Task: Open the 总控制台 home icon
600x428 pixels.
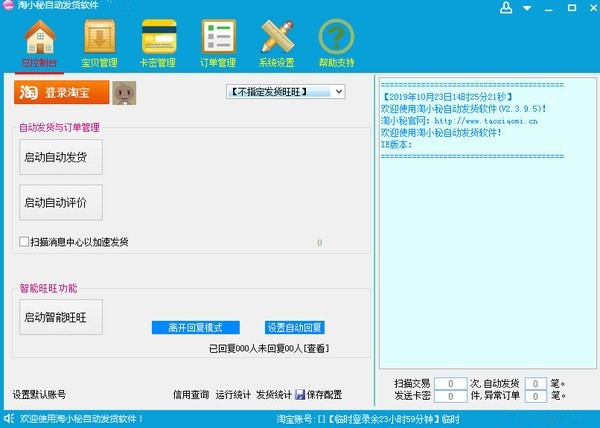Action: point(39,37)
